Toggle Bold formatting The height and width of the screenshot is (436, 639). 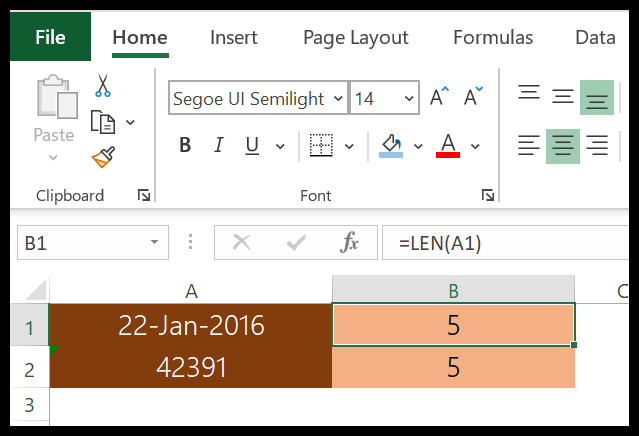coord(185,145)
